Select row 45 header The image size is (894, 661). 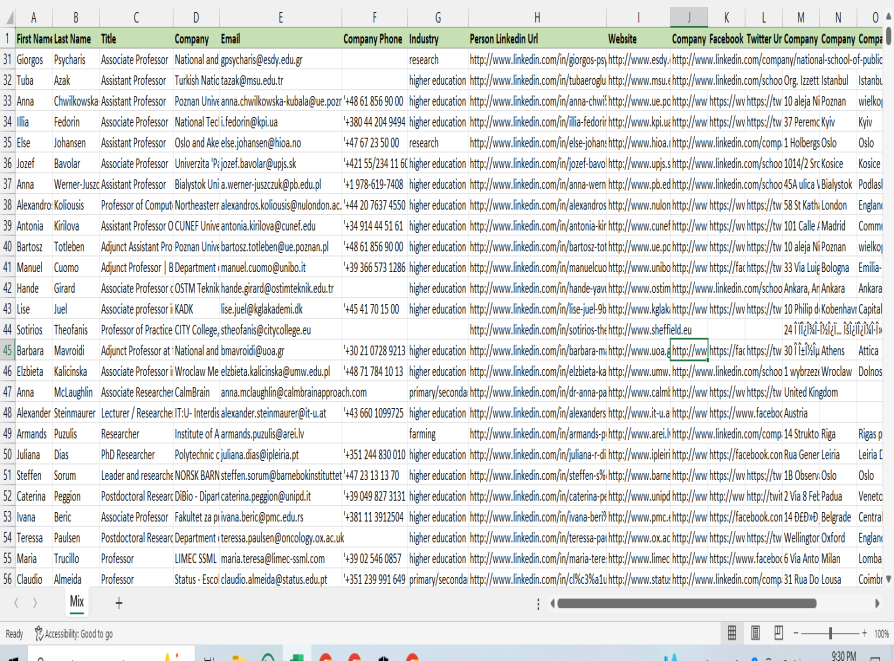7,351
